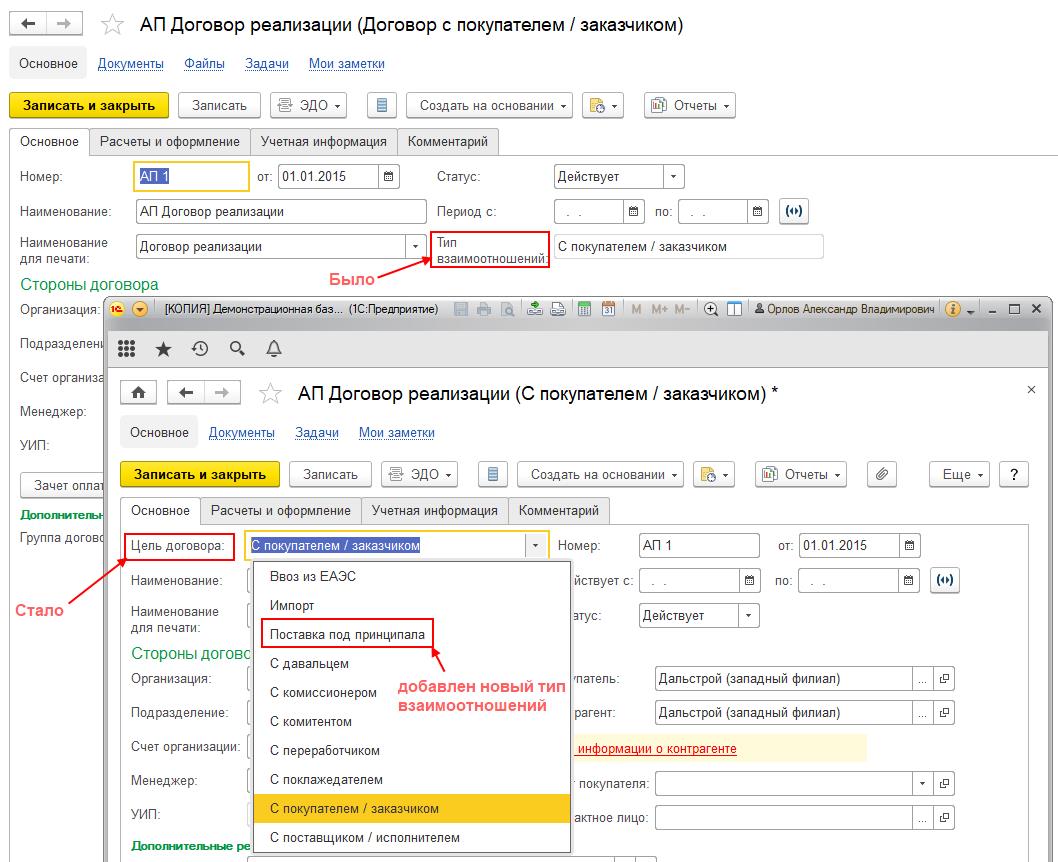Viewport: 1058px width, 862px height.
Task: Open Комментарий tab in front window
Action: [559, 511]
